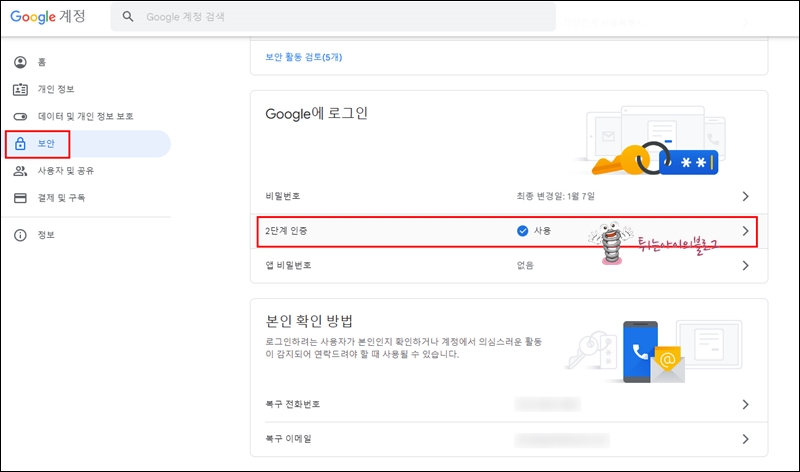
Task: Expand the 2단계 인증 chevron
Action: tap(745, 231)
